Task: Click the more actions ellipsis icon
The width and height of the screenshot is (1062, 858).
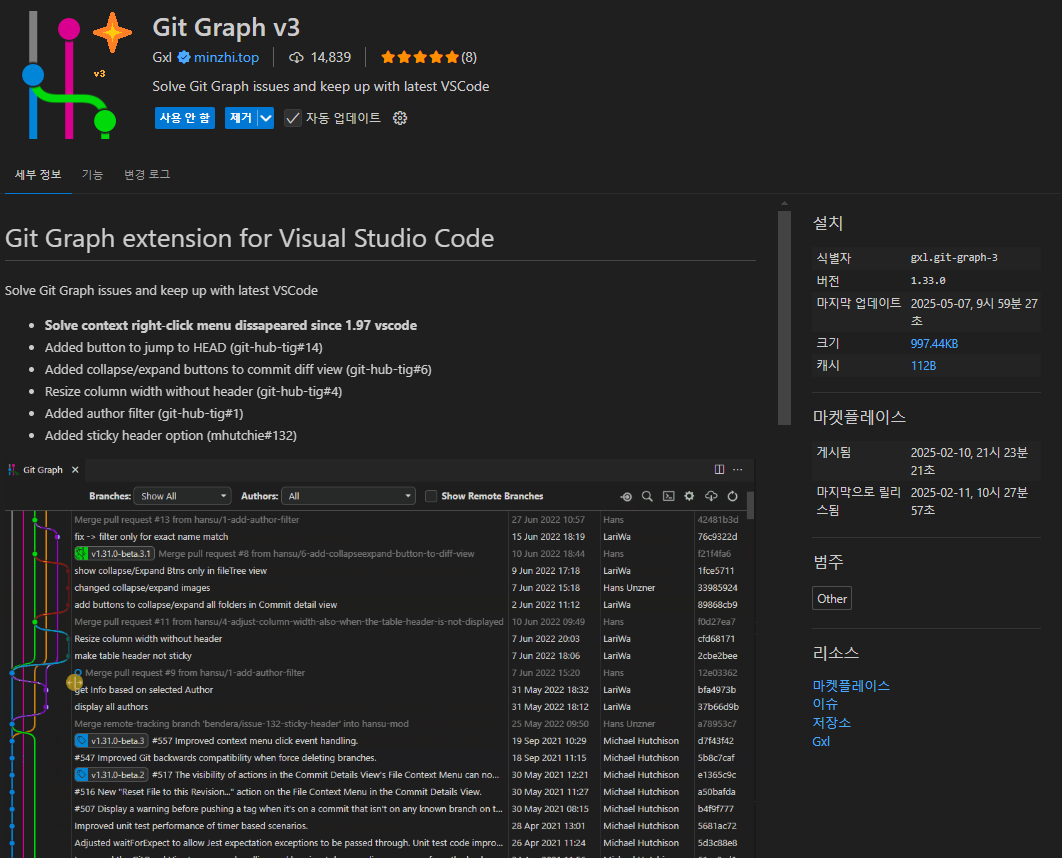Action: click(738, 469)
